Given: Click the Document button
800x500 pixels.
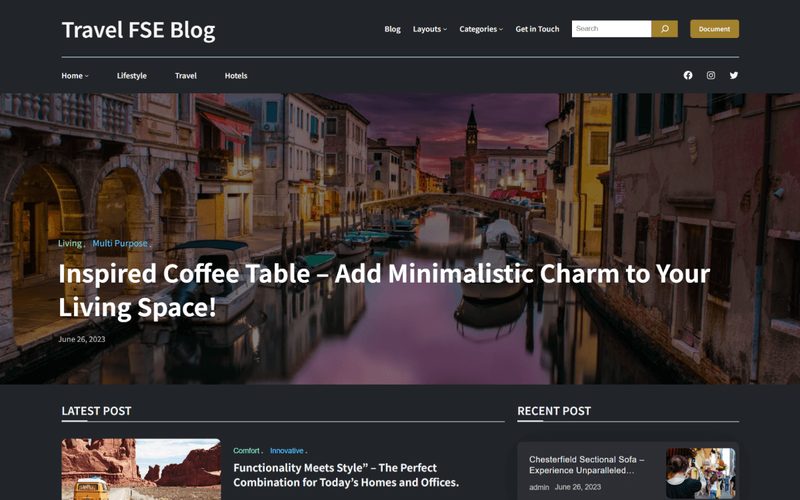Looking at the screenshot, I should pos(714,29).
